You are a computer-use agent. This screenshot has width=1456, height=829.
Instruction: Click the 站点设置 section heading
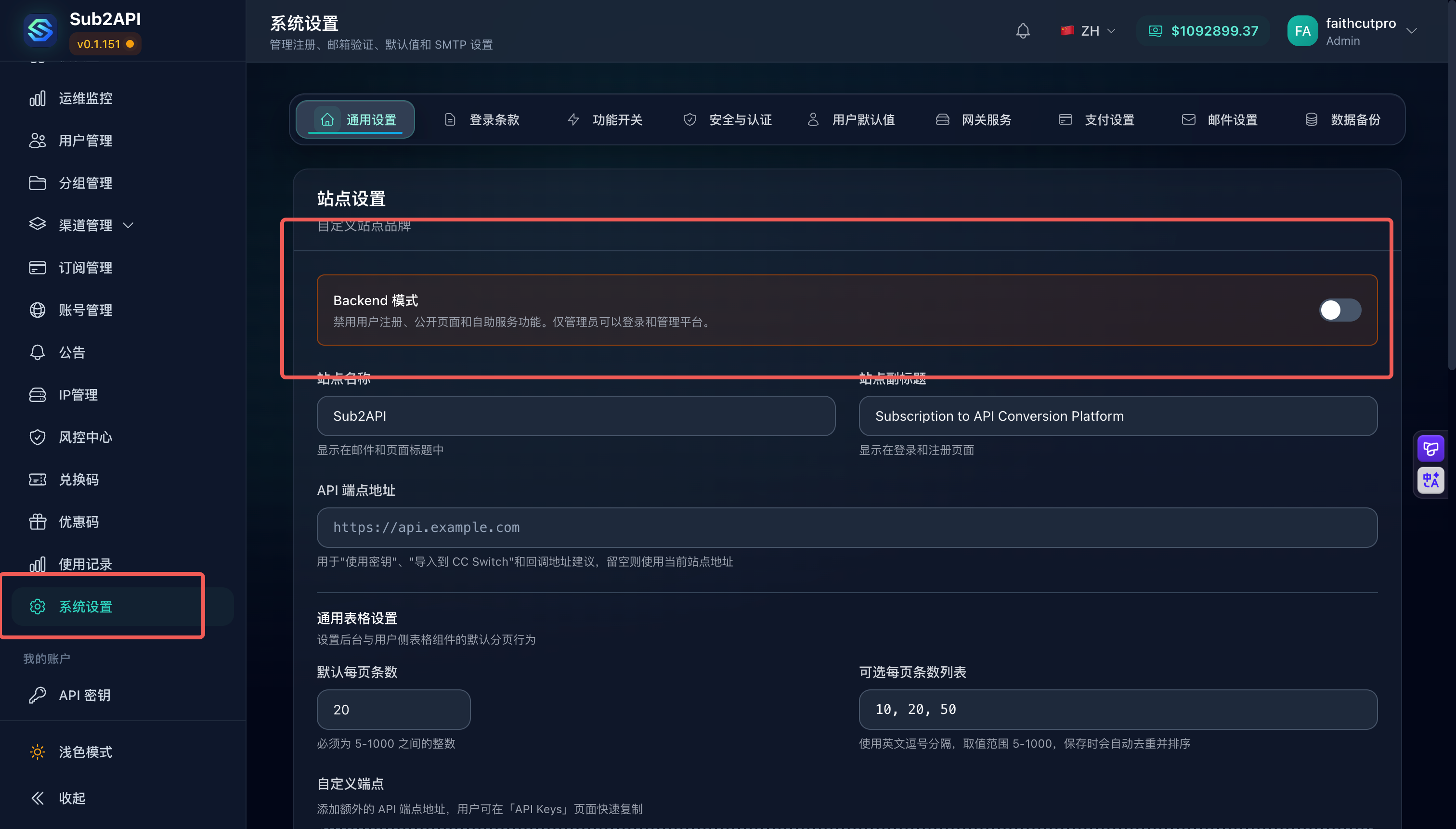[x=351, y=199]
